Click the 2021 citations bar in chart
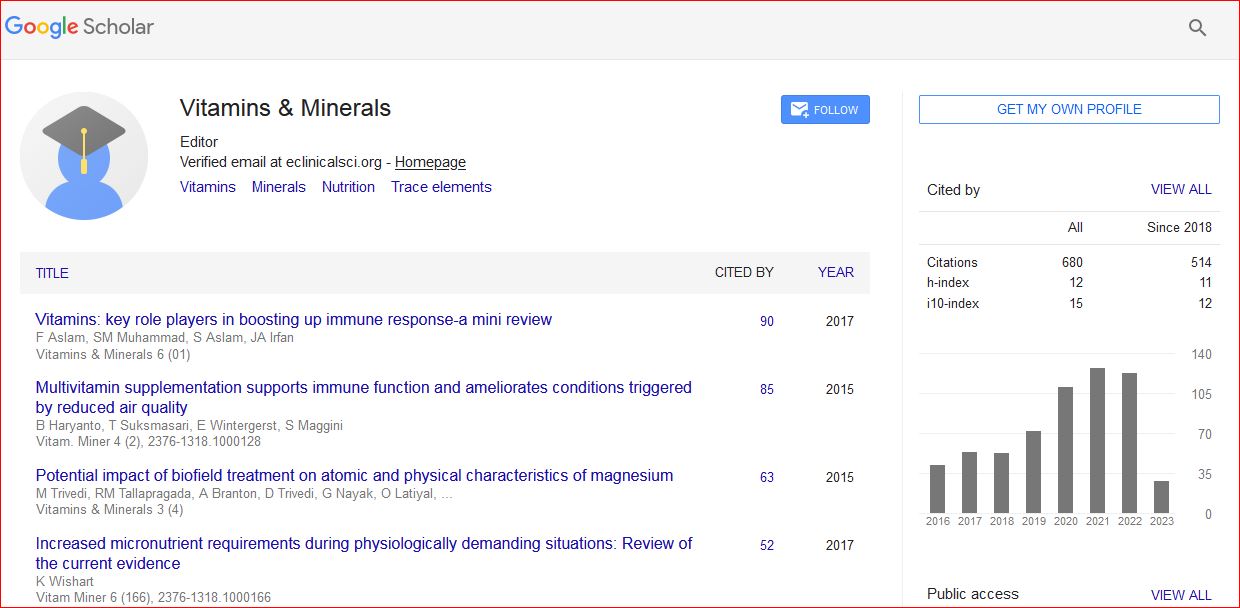This screenshot has height=608, width=1240. coord(1097,440)
